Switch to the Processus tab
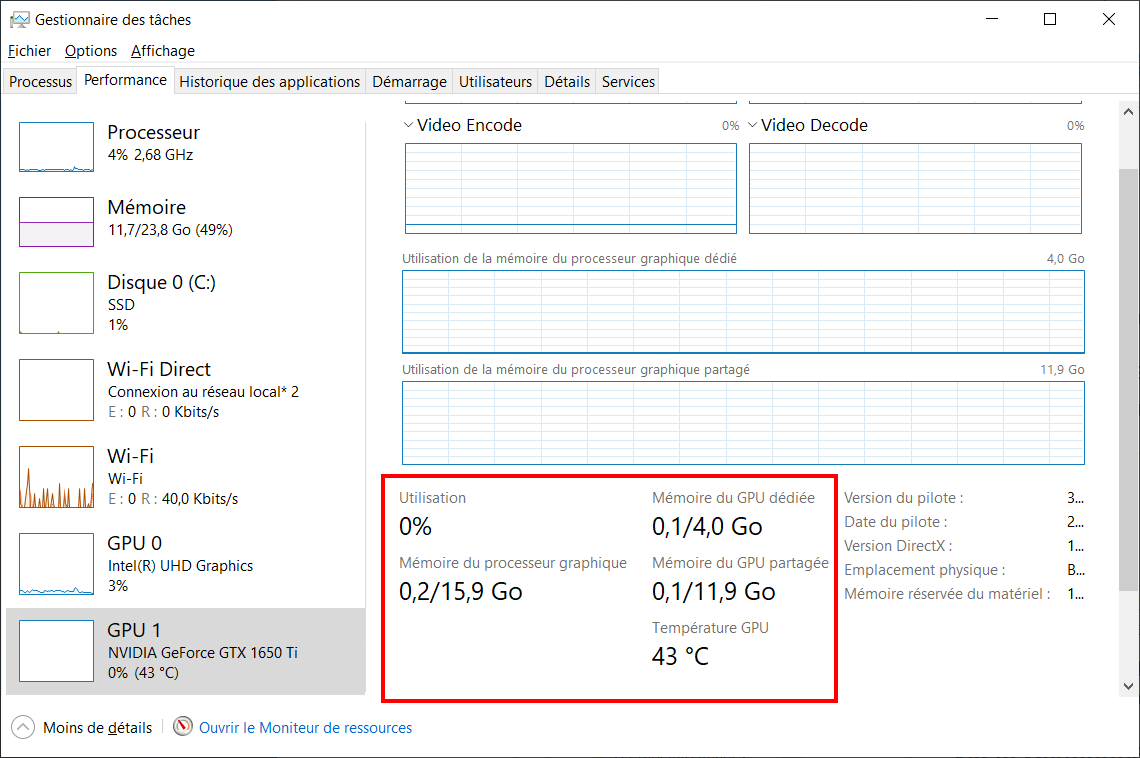1140x758 pixels. (41, 81)
